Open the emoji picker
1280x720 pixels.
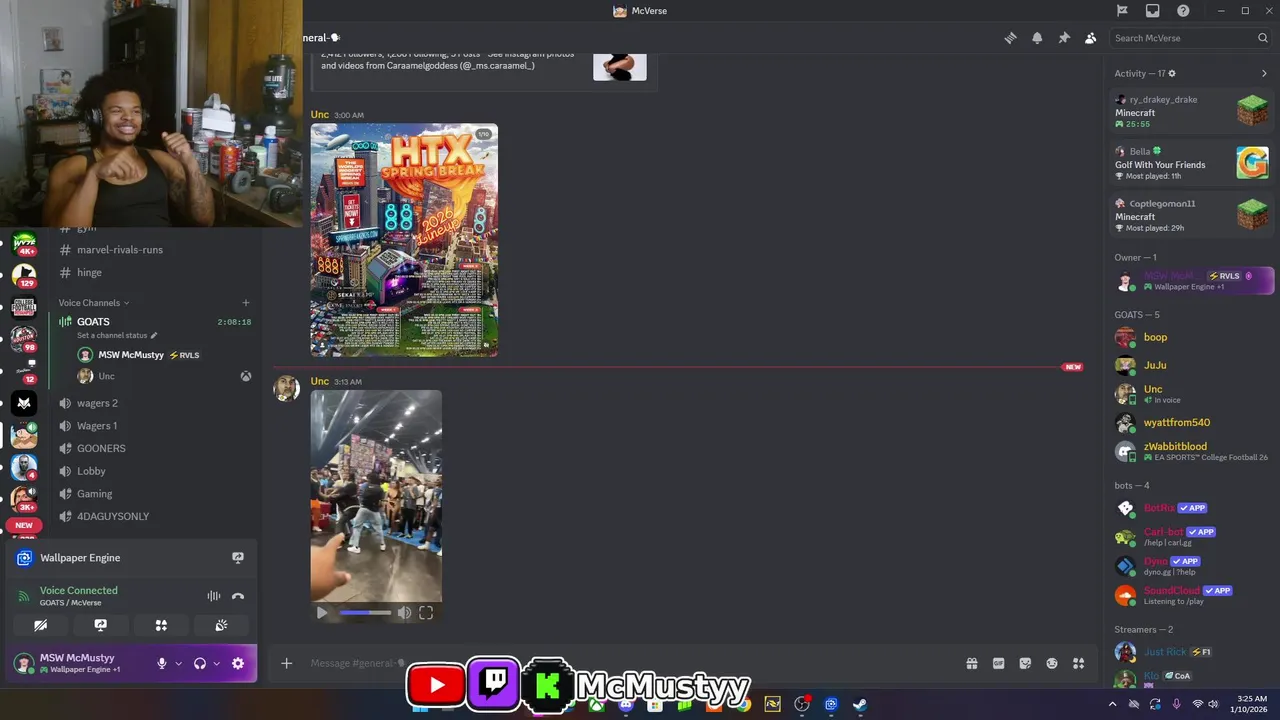coord(1052,663)
